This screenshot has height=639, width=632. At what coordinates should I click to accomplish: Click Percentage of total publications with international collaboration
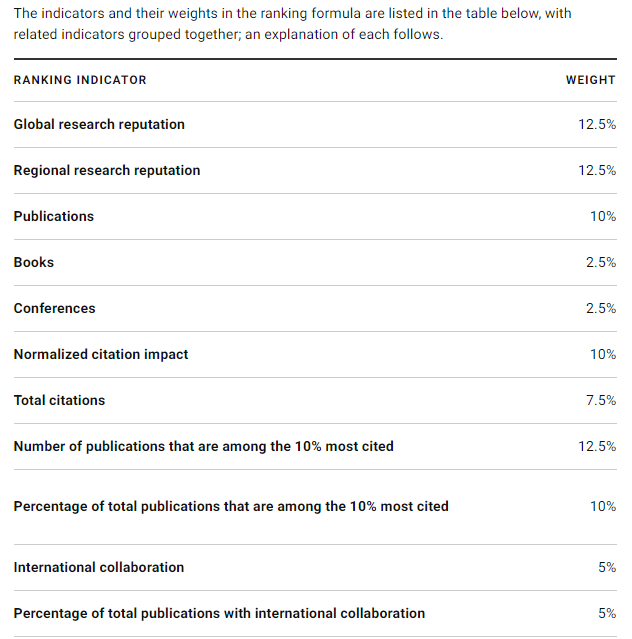219,614
